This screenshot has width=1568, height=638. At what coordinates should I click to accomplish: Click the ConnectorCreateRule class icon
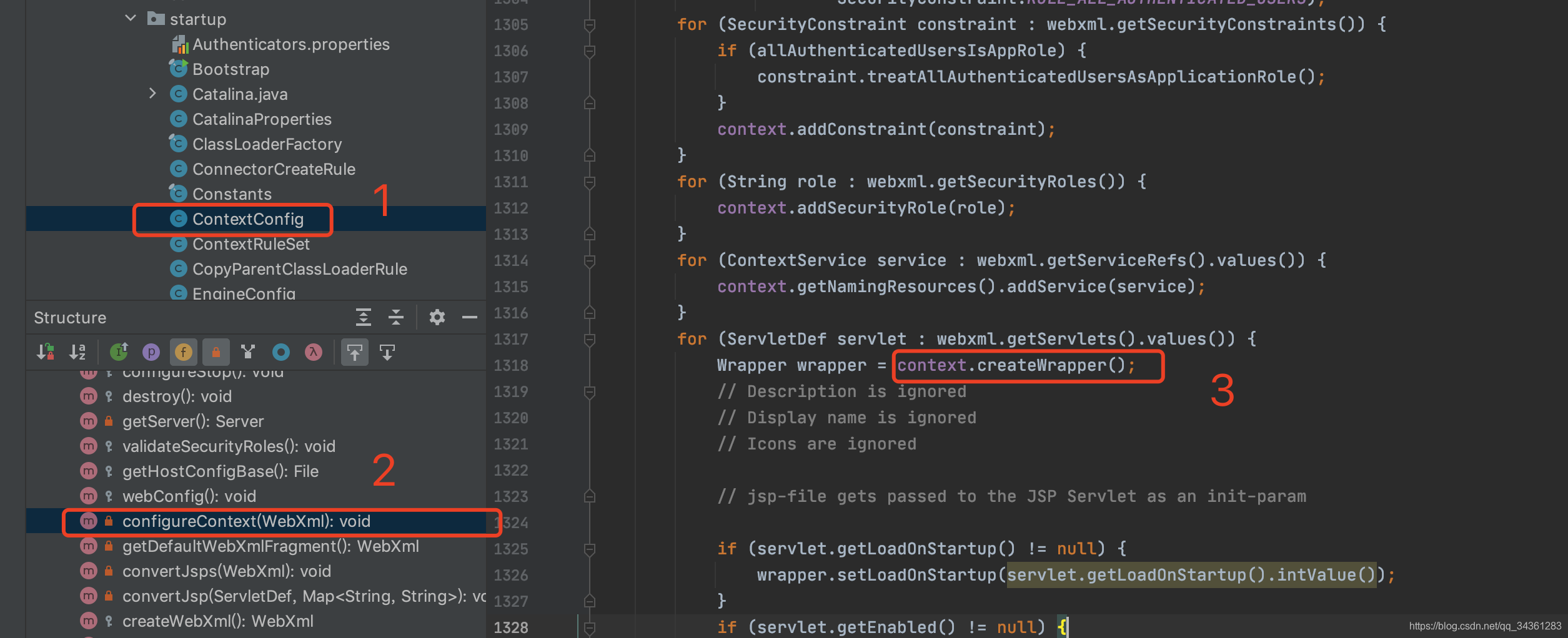coord(179,169)
